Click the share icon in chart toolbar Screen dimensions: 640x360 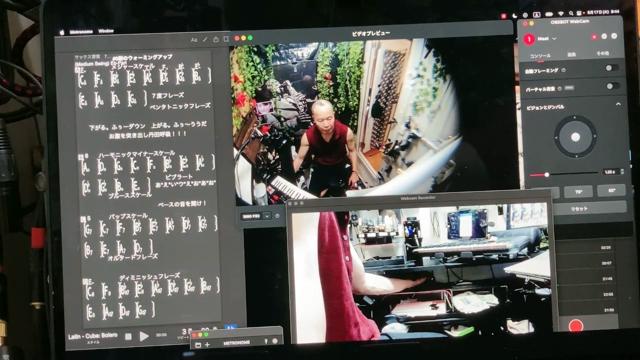(216, 39)
